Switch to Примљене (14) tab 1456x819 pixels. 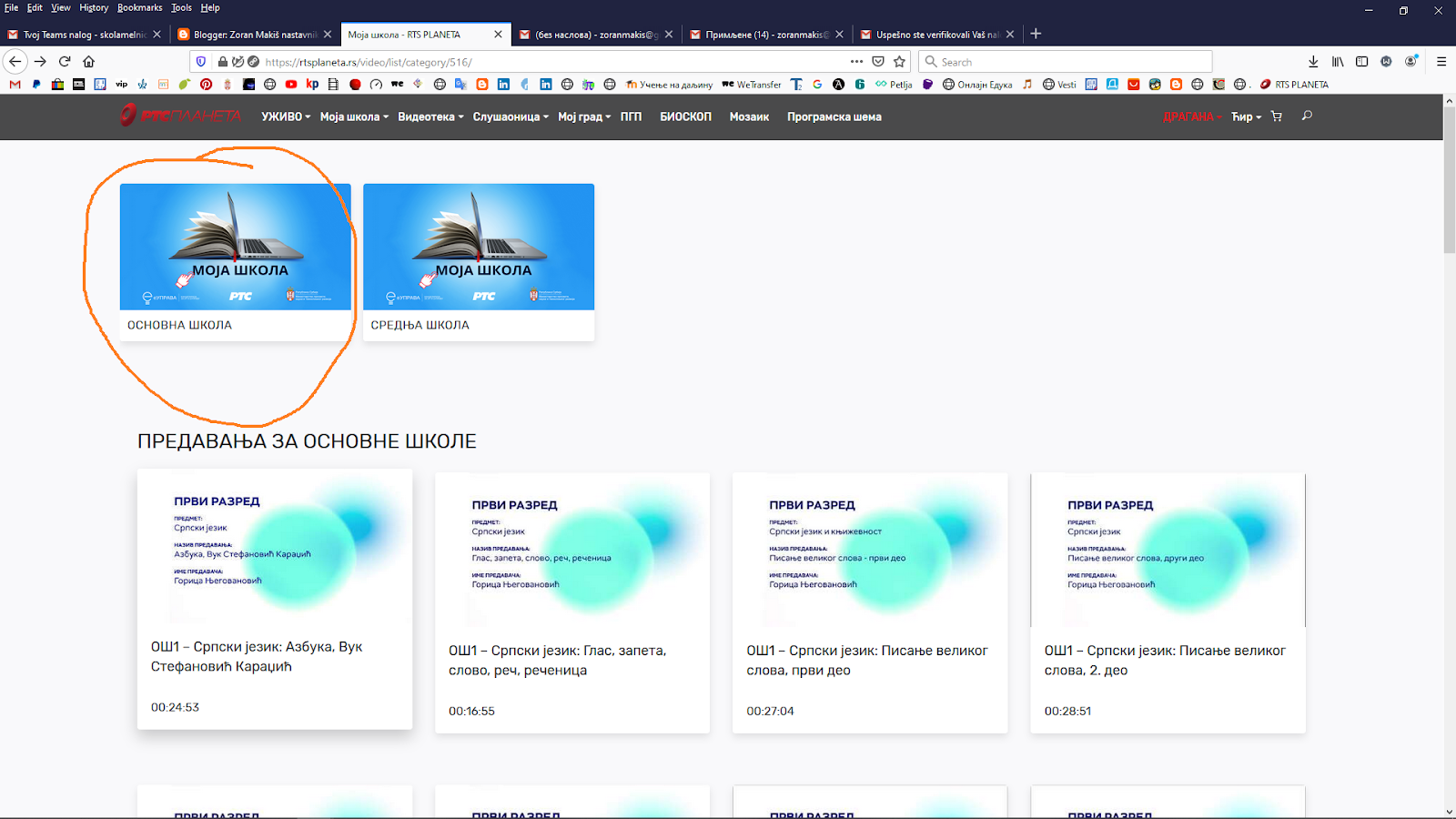pyautogui.click(x=765, y=35)
